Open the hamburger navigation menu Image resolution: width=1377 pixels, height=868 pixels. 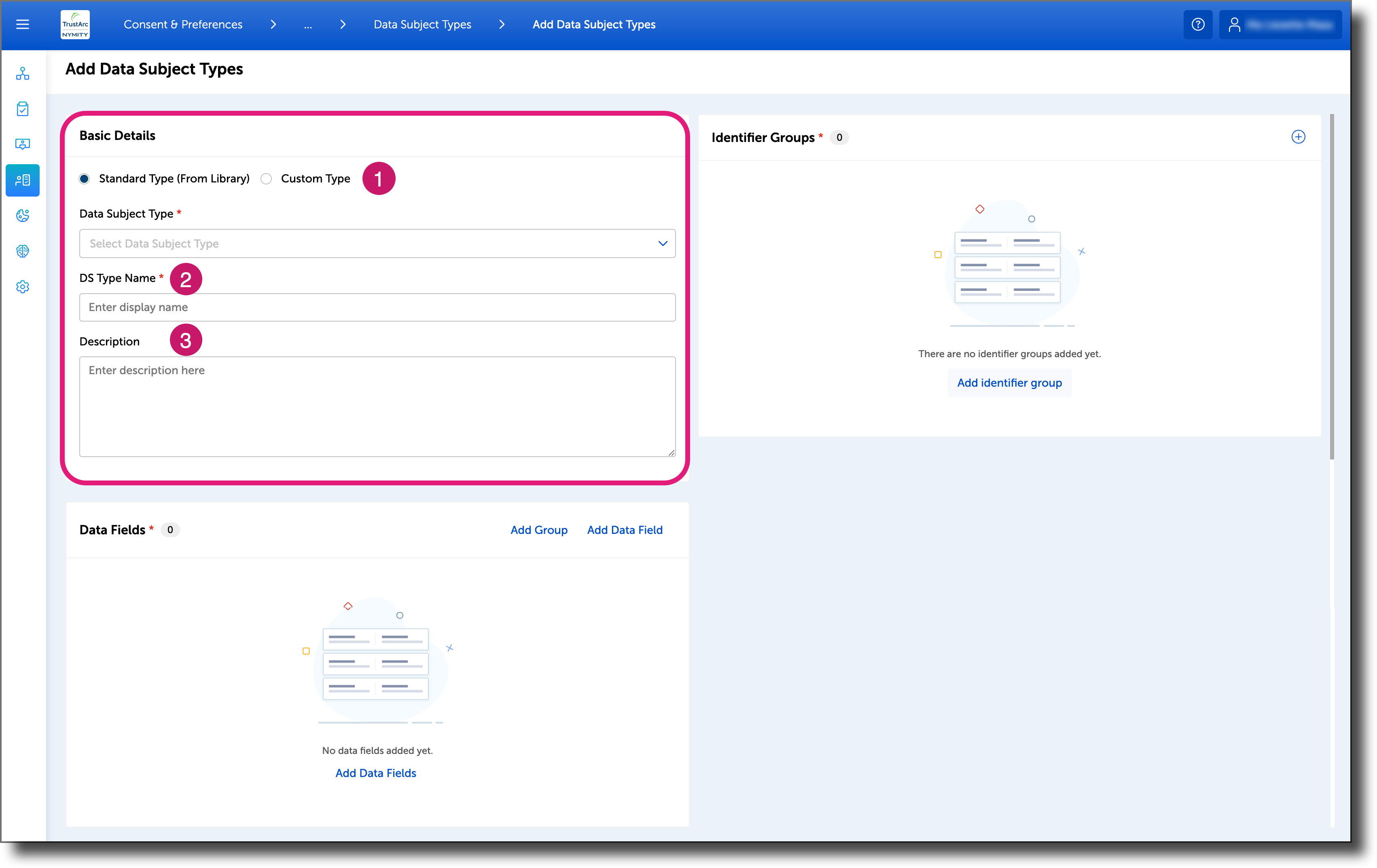click(x=23, y=24)
